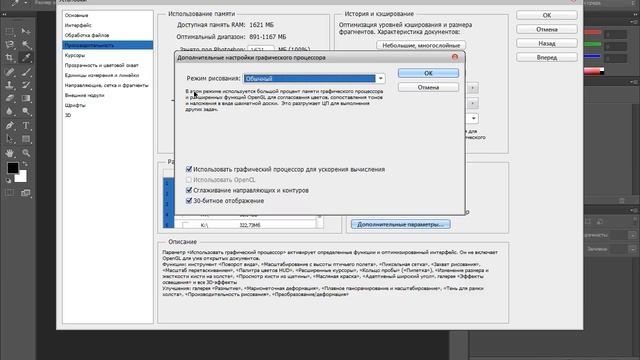Select the Hand tool

9,153
